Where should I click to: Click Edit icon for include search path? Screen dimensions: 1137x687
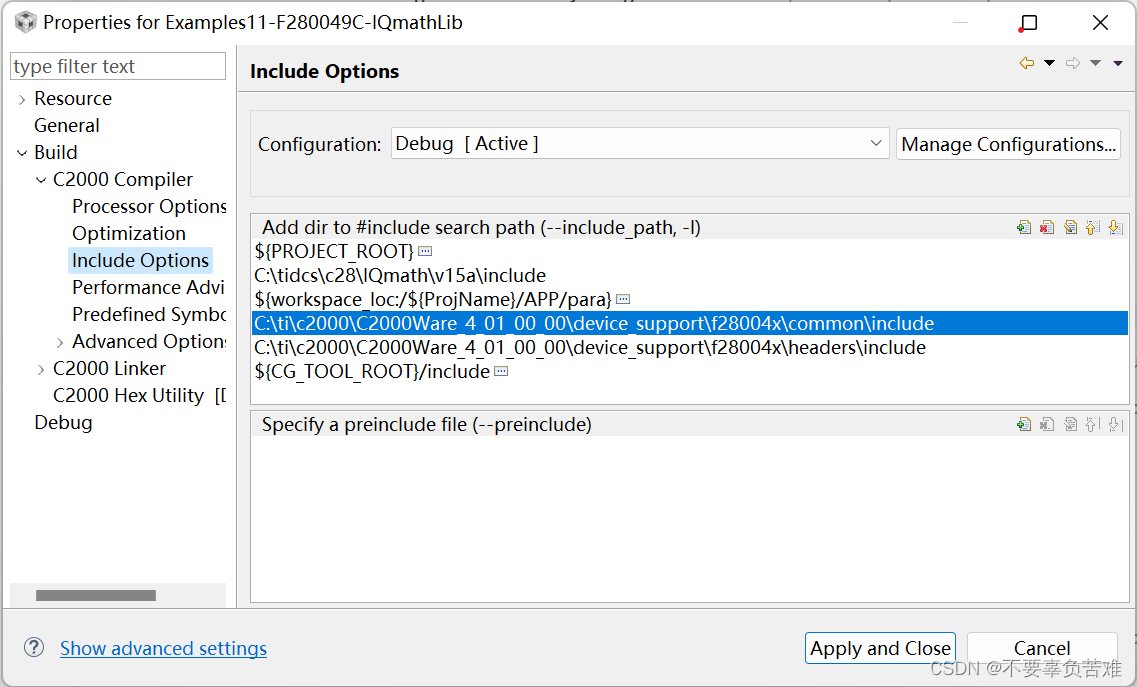1070,228
